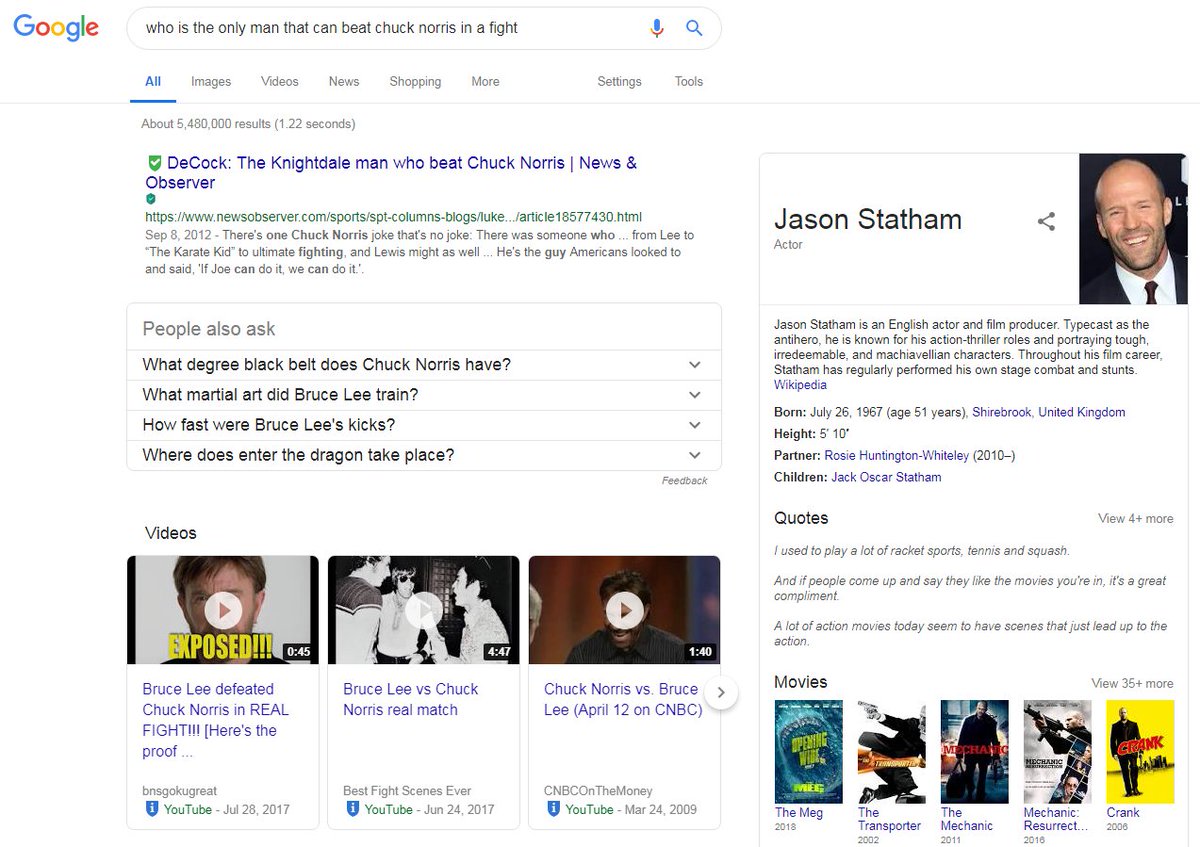This screenshot has width=1200, height=847.
Task: Switch to the Shopping tab
Action: (415, 82)
